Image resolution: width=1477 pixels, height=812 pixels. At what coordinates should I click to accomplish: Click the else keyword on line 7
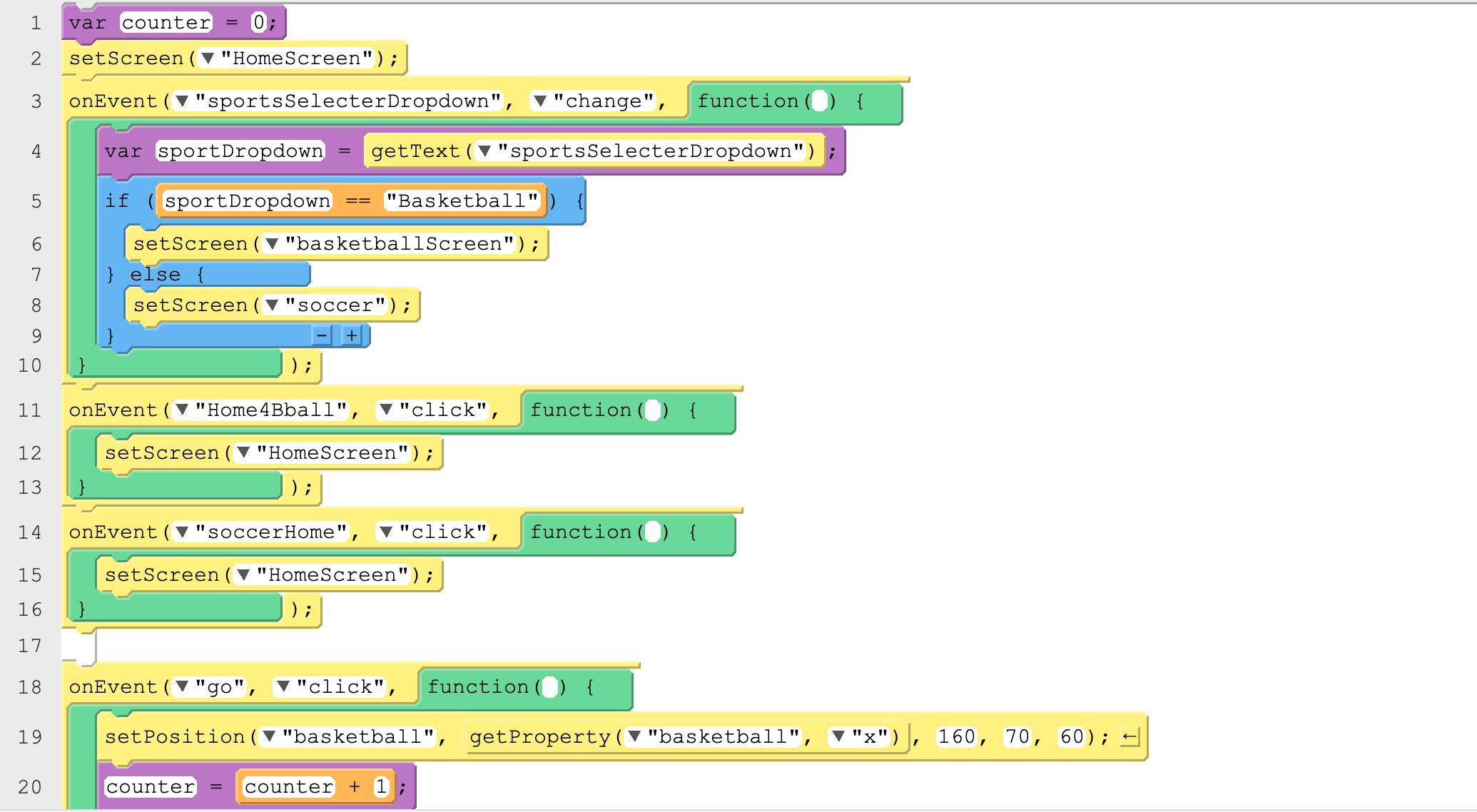pos(156,275)
